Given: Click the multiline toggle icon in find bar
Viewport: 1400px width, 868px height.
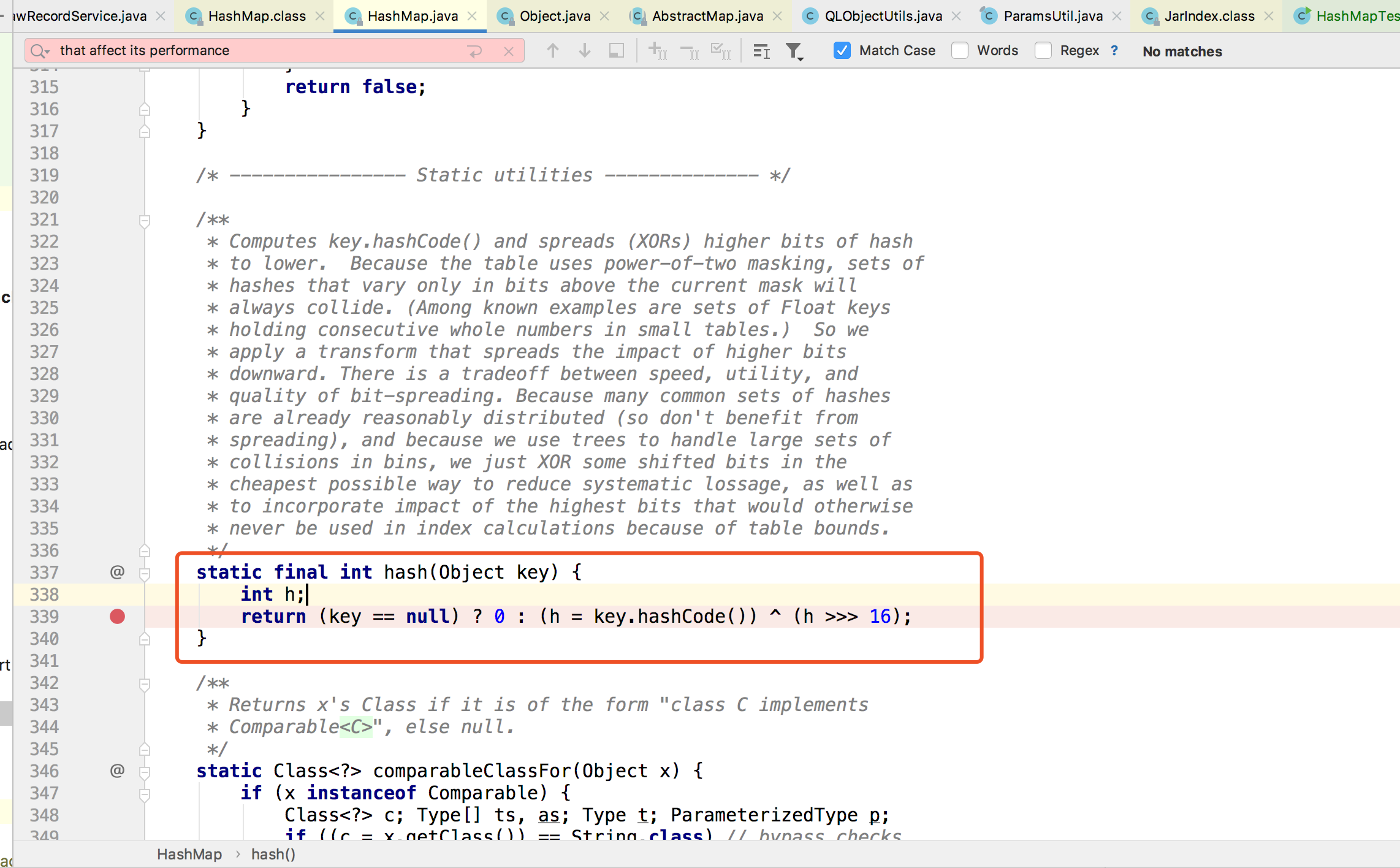Looking at the screenshot, I should [761, 51].
